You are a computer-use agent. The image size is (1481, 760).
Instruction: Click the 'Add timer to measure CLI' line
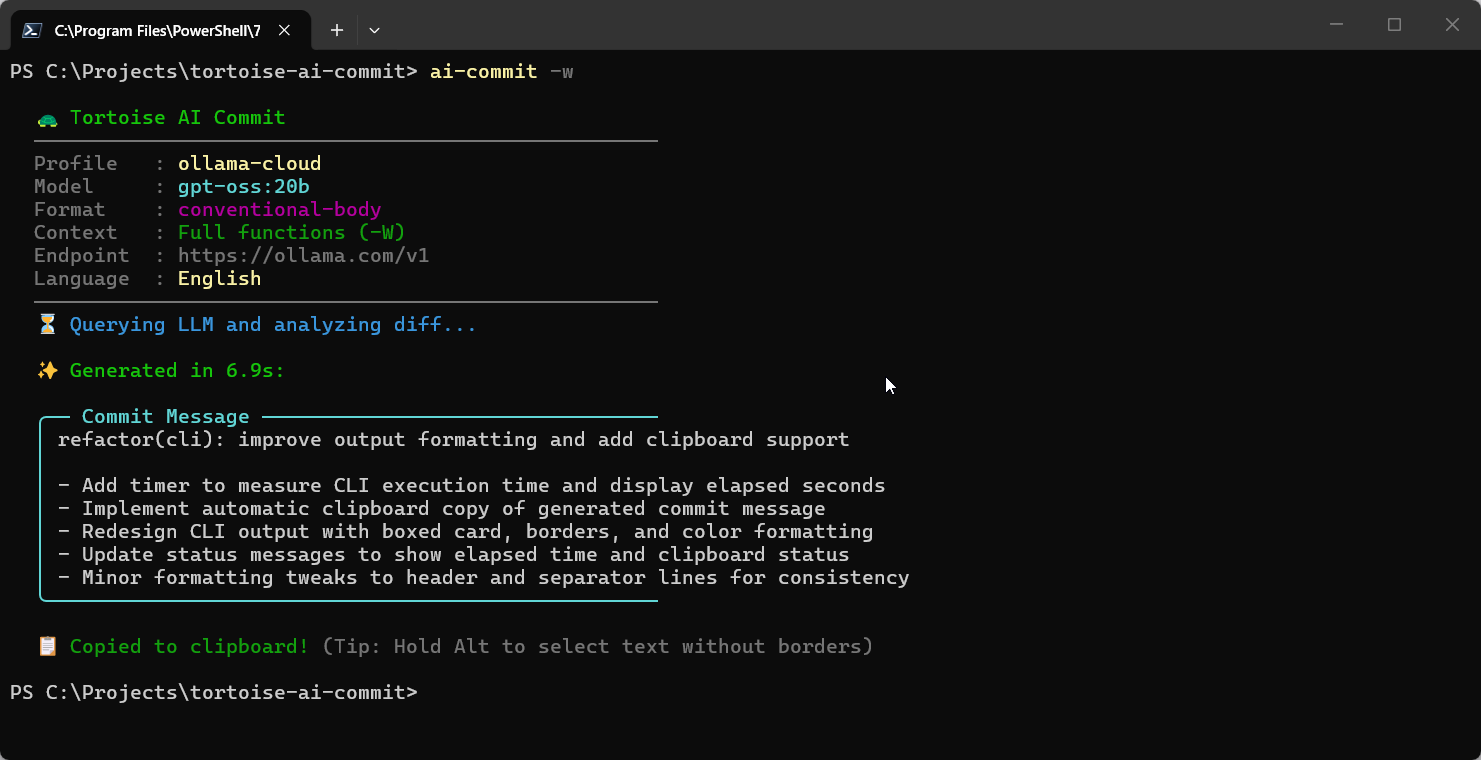pos(472,486)
